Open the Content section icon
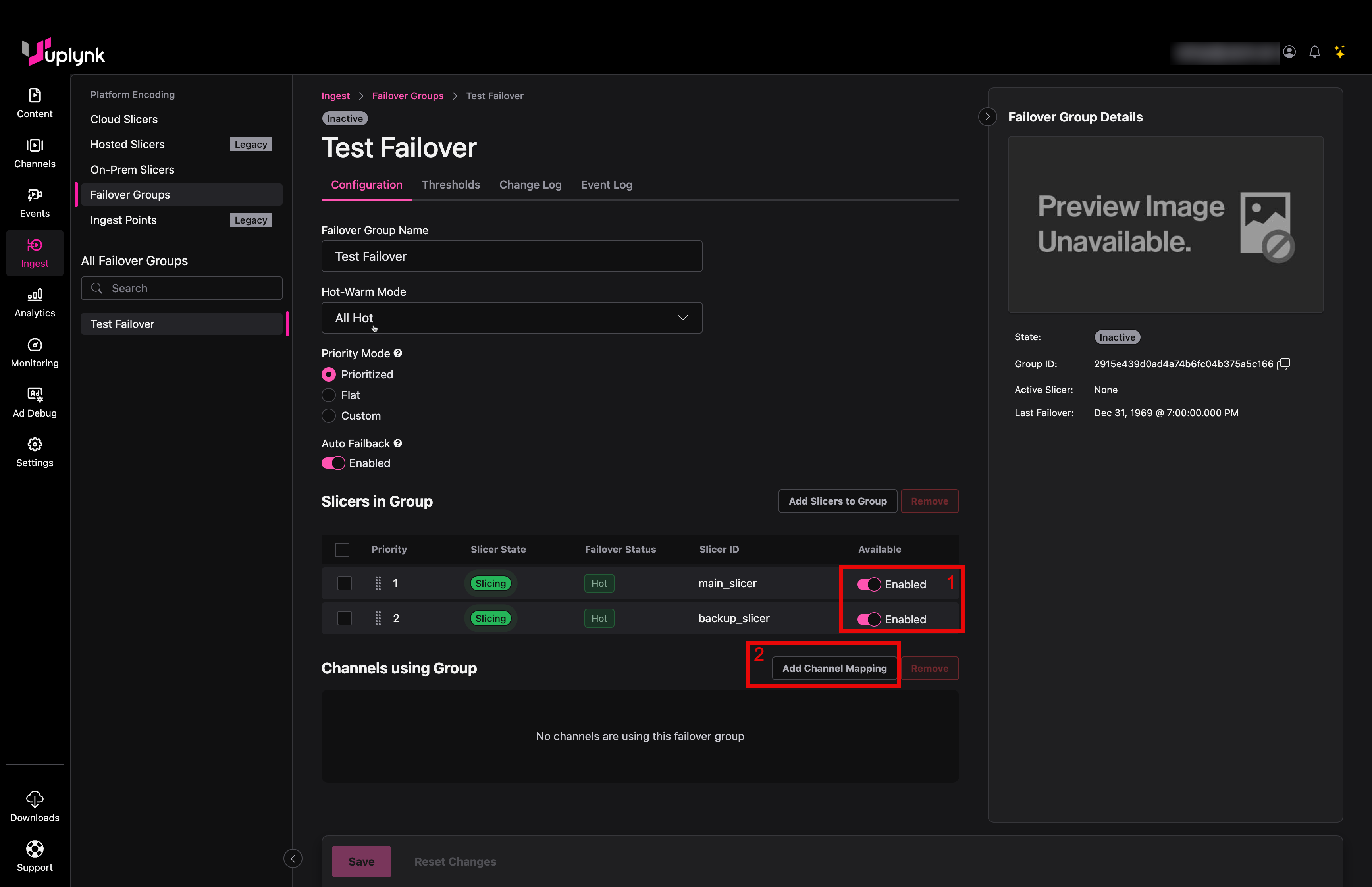The height and width of the screenshot is (887, 1372). [35, 95]
